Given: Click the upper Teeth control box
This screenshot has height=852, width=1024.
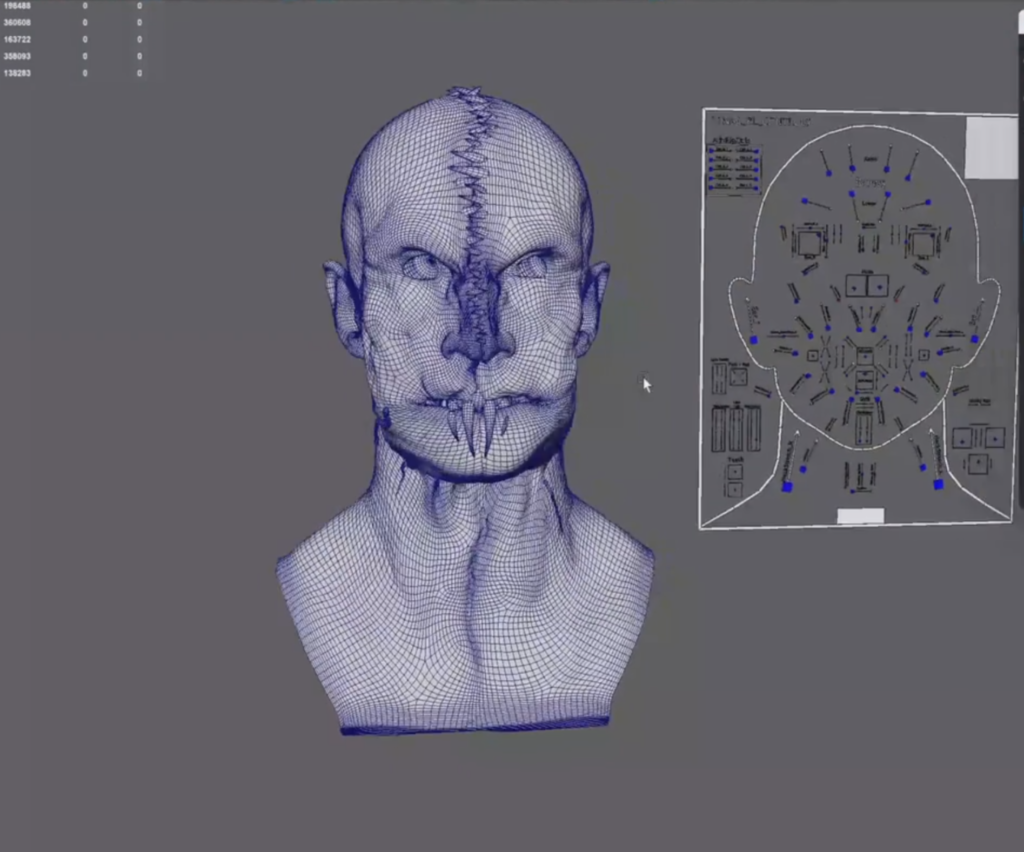Looking at the screenshot, I should (x=735, y=470).
